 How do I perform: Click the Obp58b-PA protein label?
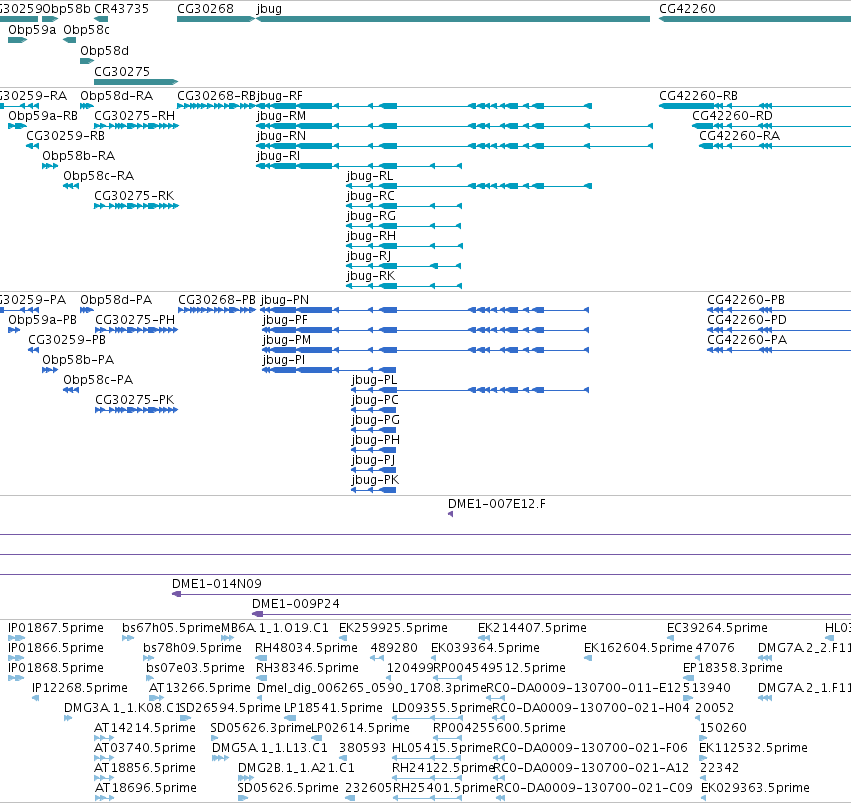point(78,360)
